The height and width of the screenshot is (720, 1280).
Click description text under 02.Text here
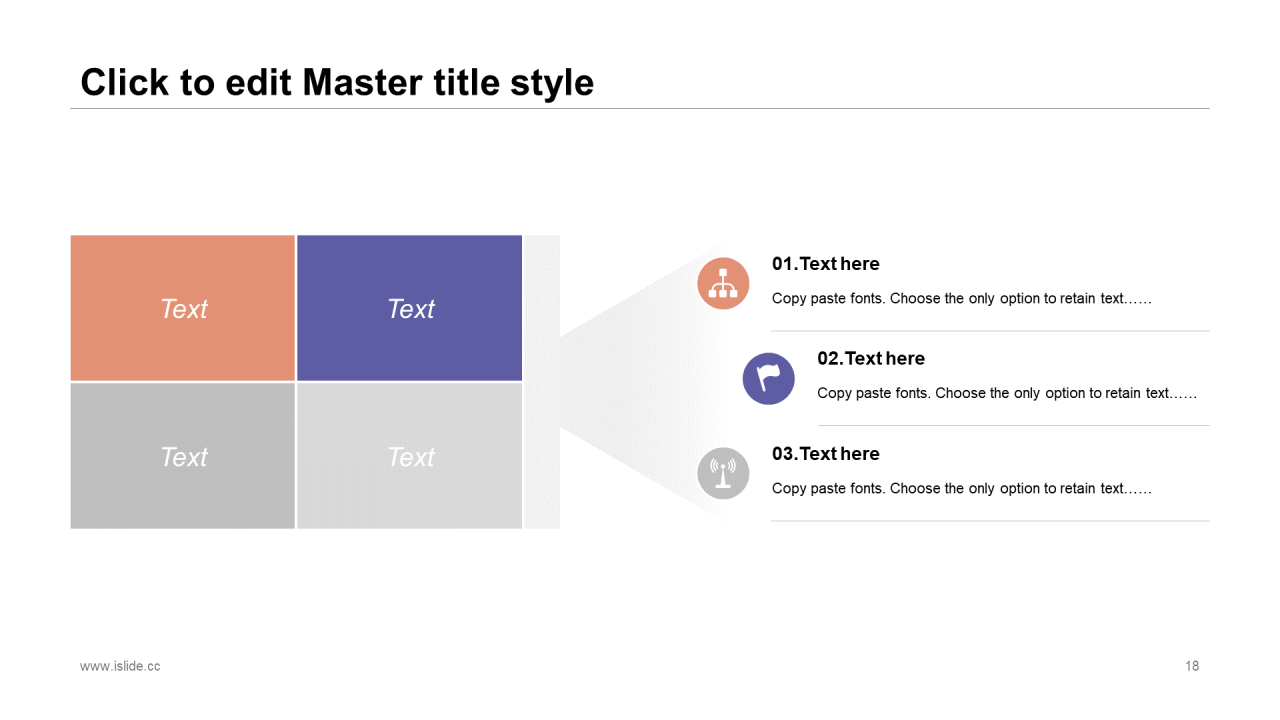coord(1007,393)
